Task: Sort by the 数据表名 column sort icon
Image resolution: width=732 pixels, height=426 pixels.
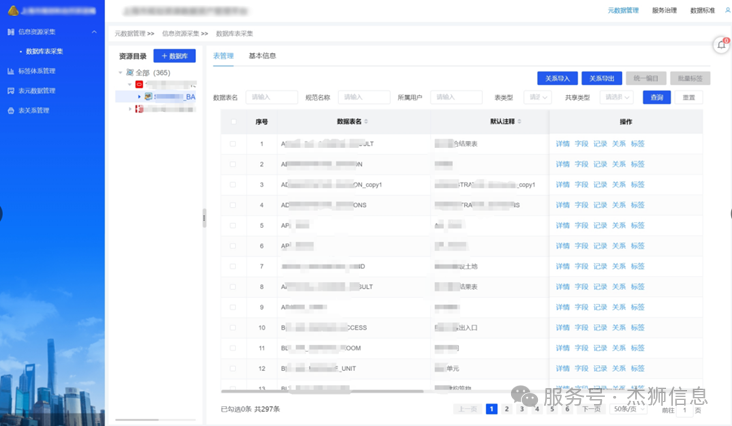Action: pos(365,122)
